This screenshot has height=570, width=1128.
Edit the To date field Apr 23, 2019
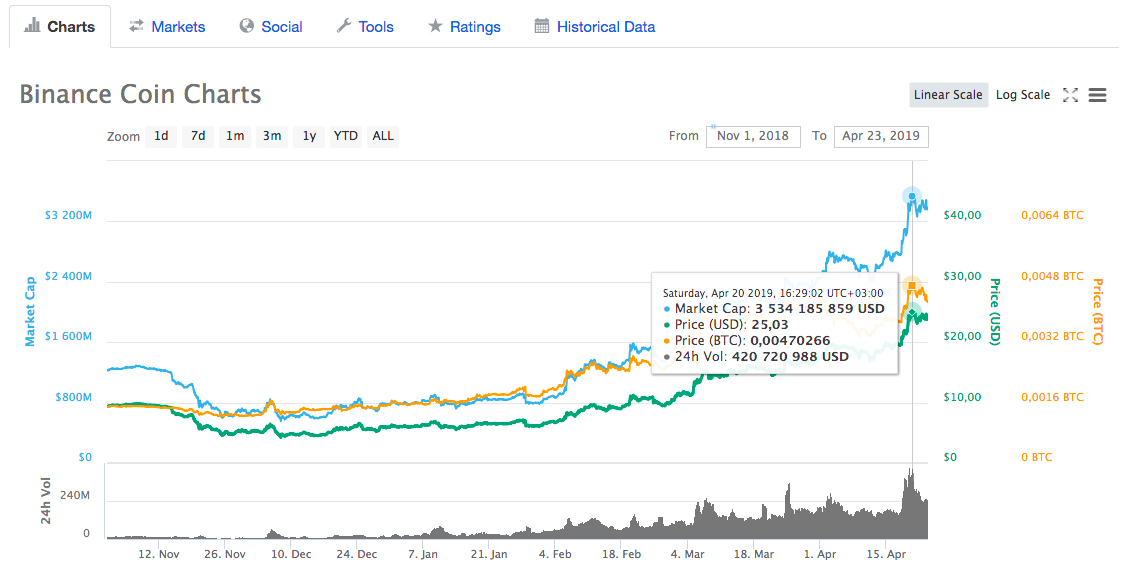click(x=881, y=136)
